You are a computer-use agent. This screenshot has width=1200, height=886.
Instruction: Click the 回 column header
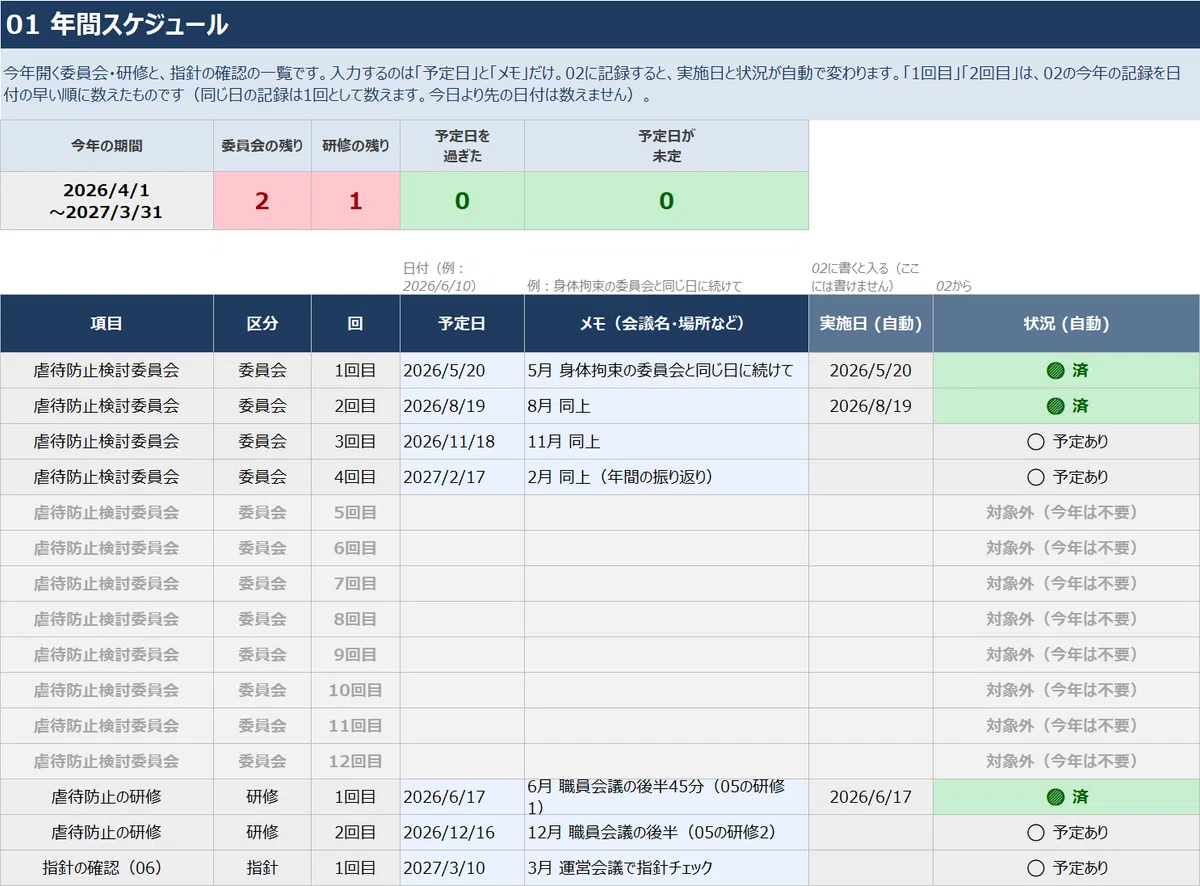pos(355,324)
